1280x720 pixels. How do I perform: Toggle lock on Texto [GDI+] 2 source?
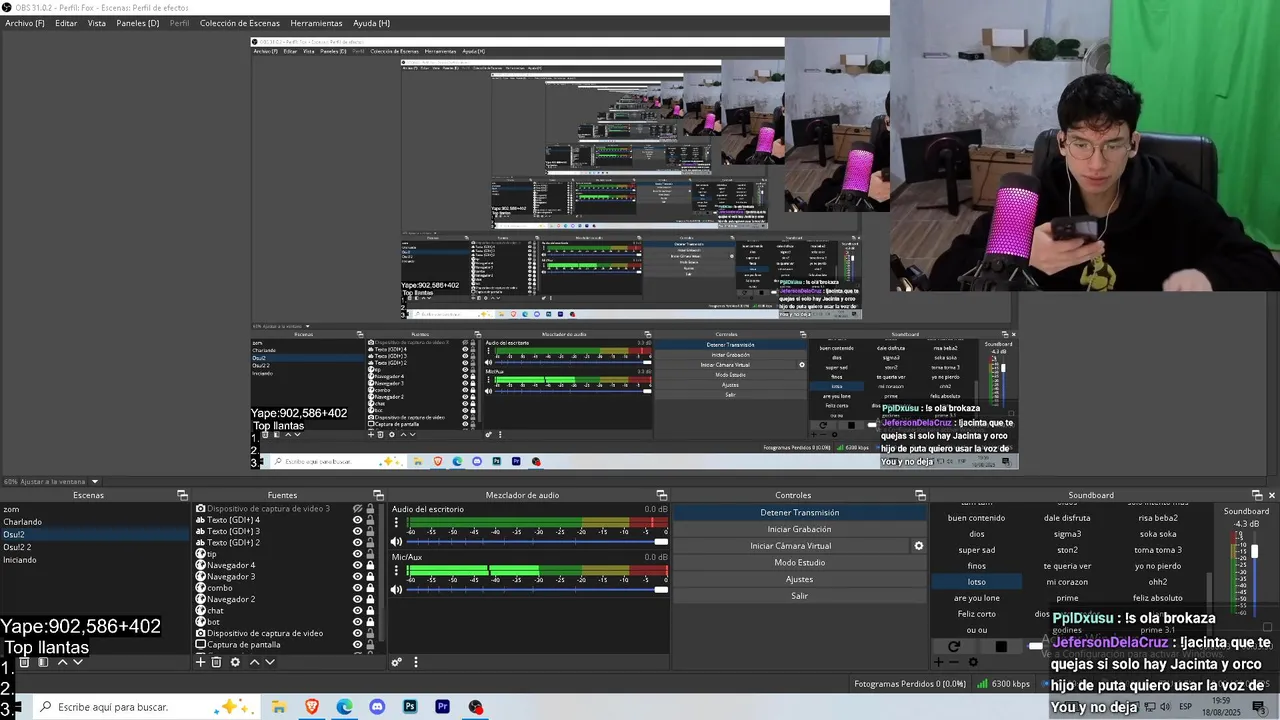click(x=370, y=543)
